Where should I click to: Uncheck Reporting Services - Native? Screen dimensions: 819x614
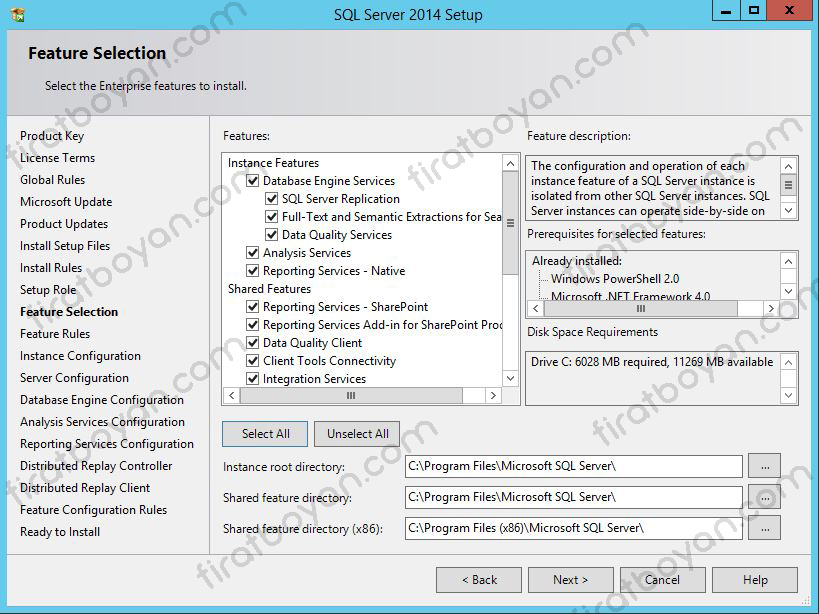[253, 271]
